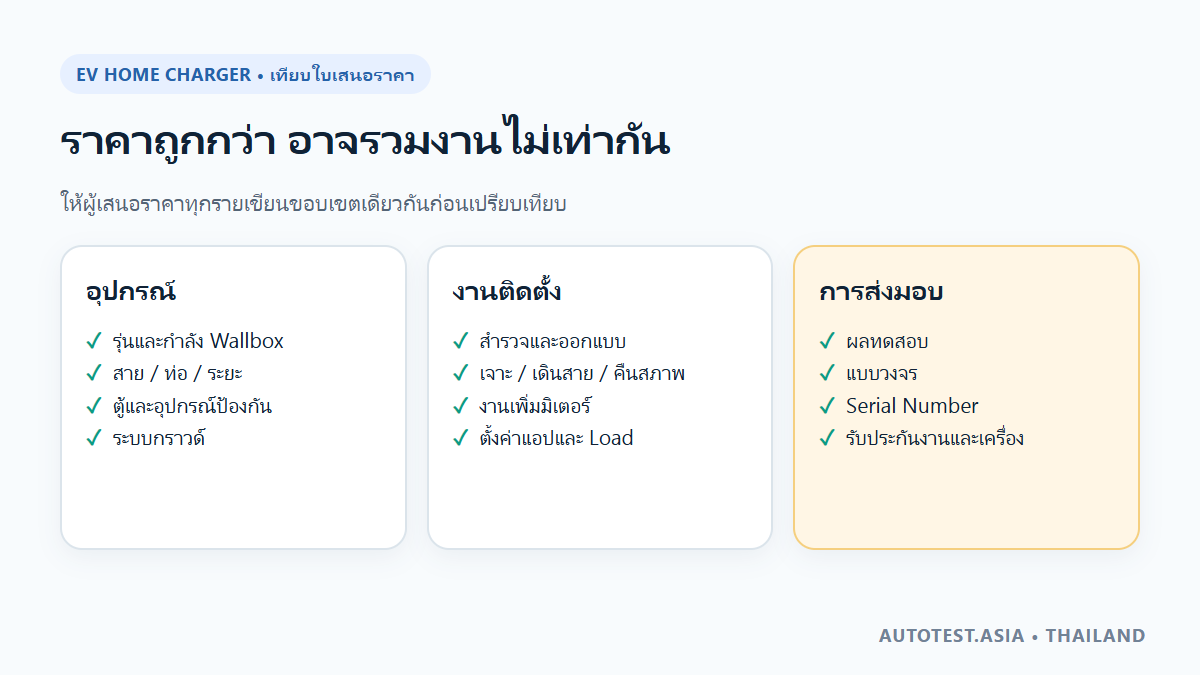Click the subtitle about ผู้เสนอราคาทุกราย
Screen dimensions: 1200x675
point(314,204)
